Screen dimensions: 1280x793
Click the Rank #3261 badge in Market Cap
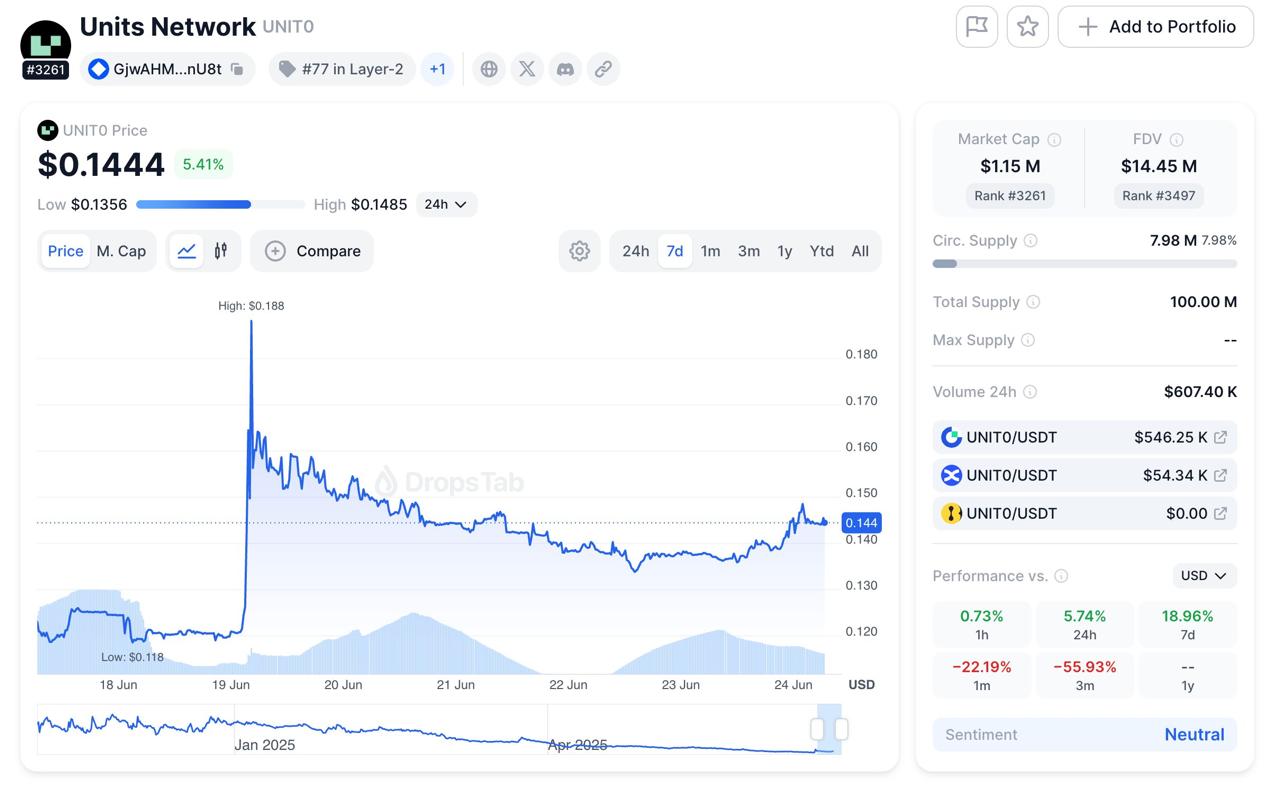tap(1010, 196)
